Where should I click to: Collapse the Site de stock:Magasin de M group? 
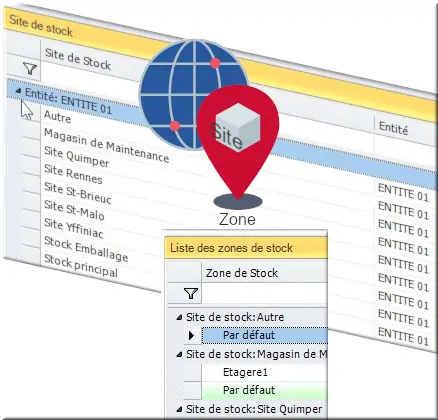pos(179,355)
